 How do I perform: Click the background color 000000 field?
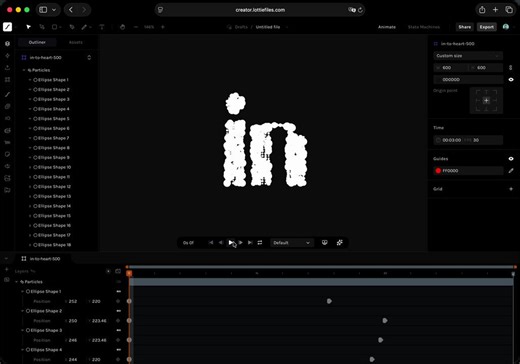coord(468,80)
